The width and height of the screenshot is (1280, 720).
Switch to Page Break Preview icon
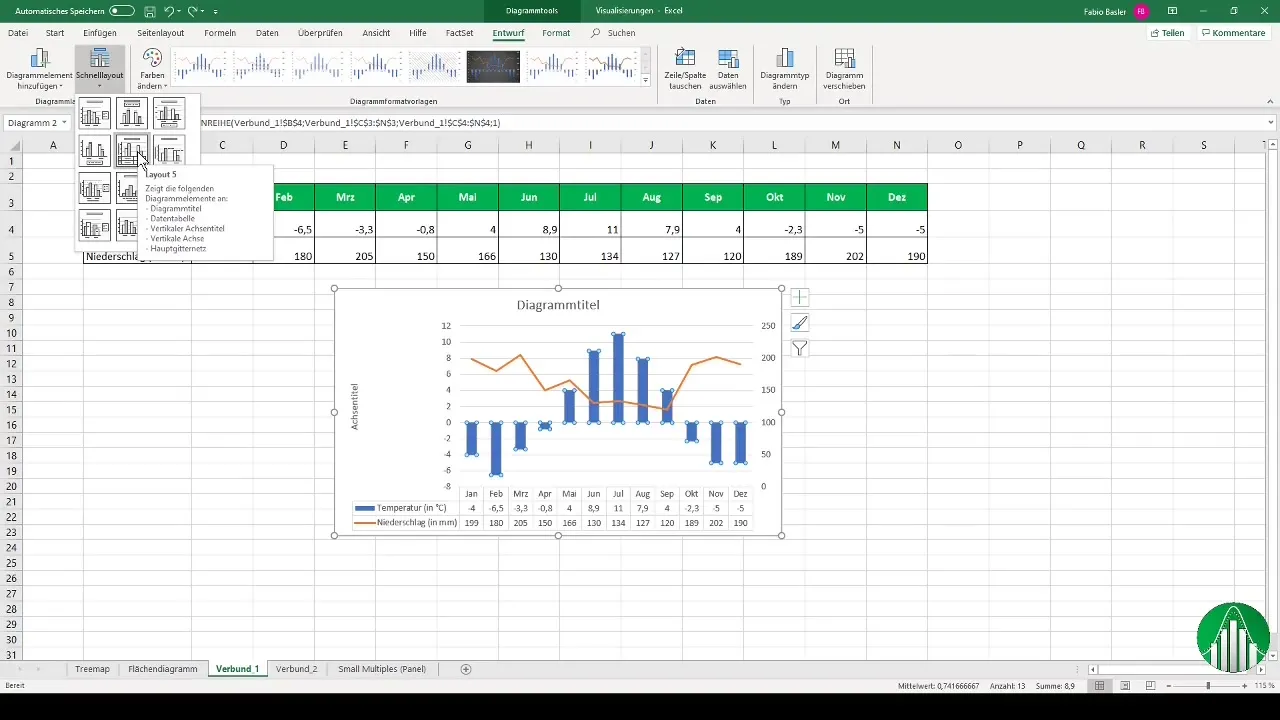coord(1151,686)
